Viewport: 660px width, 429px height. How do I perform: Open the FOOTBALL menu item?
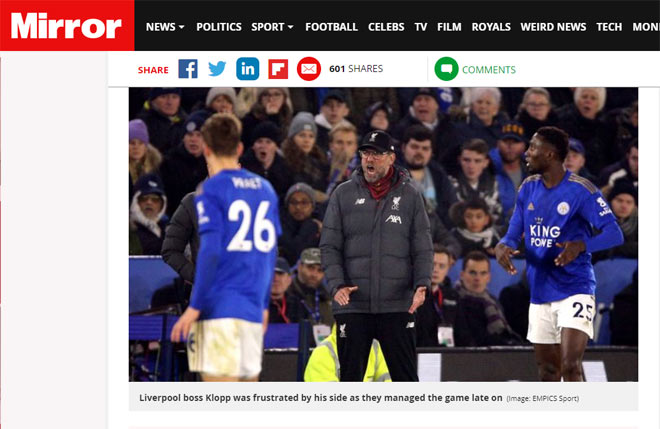click(x=331, y=27)
